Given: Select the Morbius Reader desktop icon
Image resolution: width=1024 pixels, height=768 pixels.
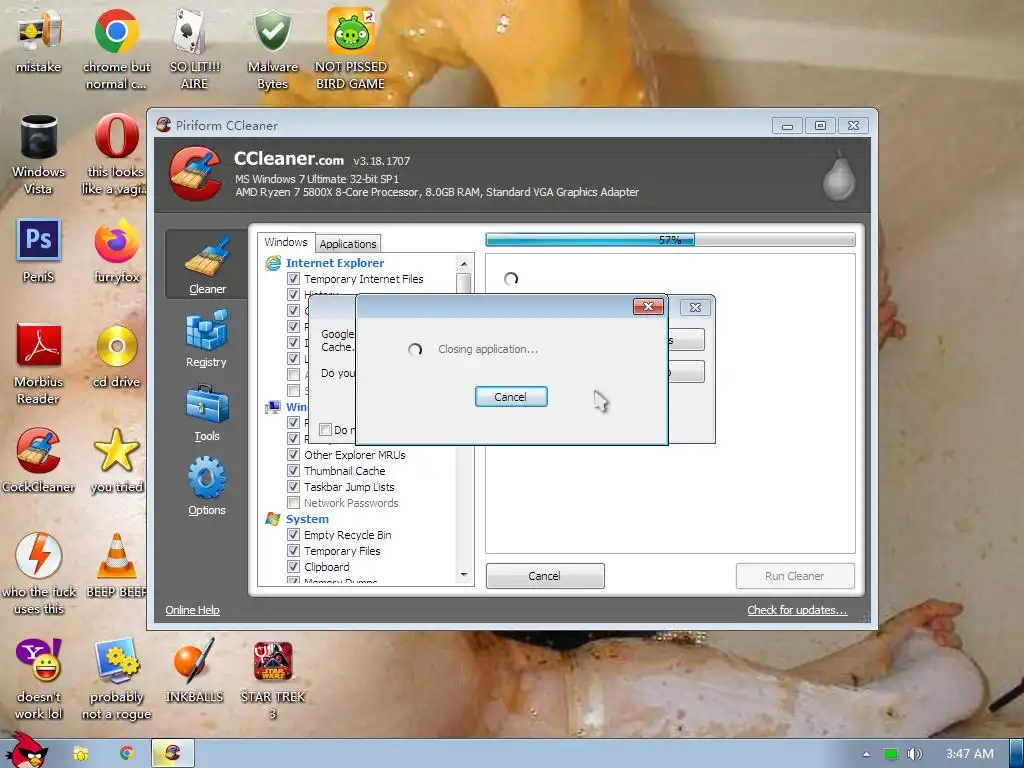Looking at the screenshot, I should pyautogui.click(x=39, y=364).
